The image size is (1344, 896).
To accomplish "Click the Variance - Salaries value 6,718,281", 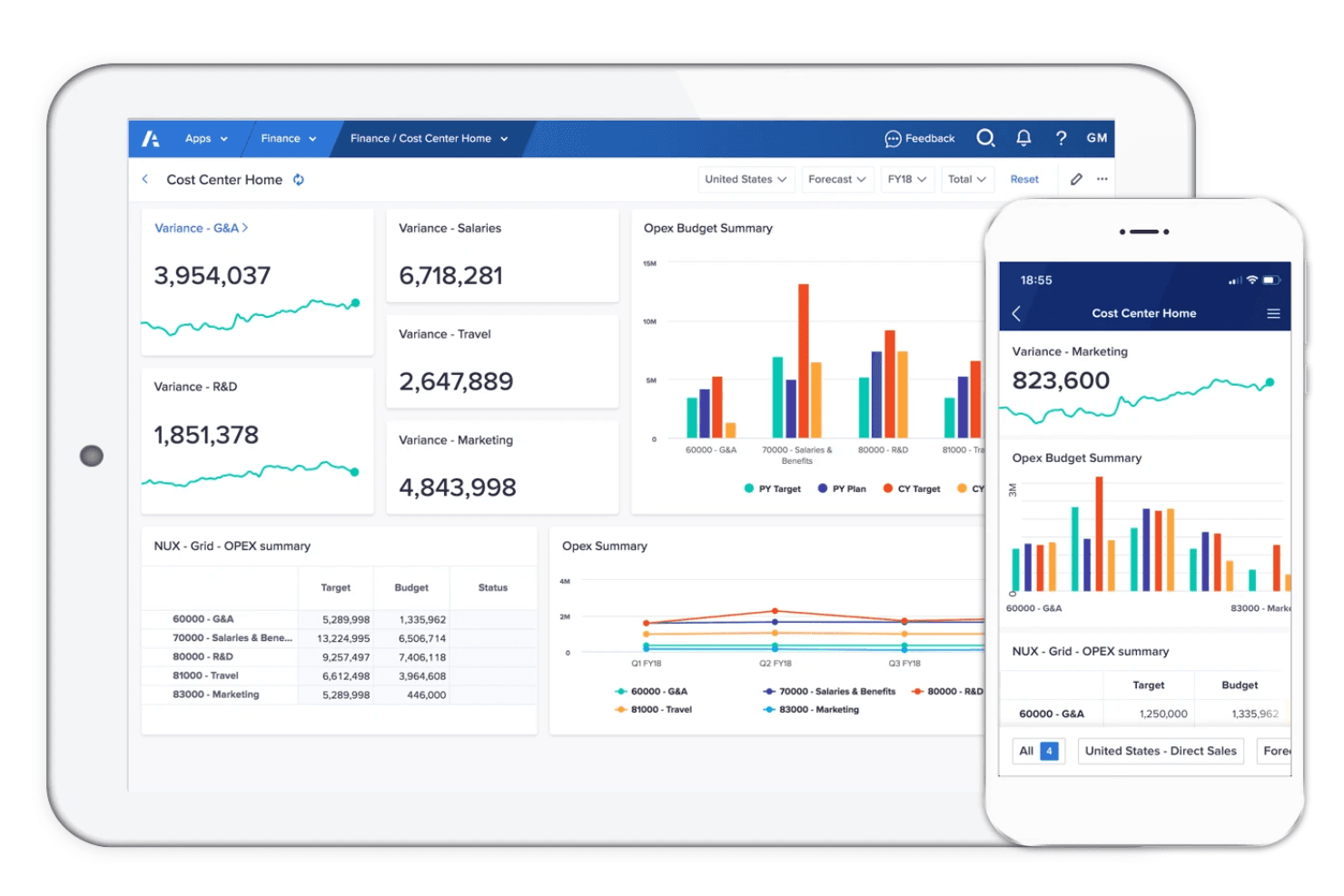I will click(451, 276).
